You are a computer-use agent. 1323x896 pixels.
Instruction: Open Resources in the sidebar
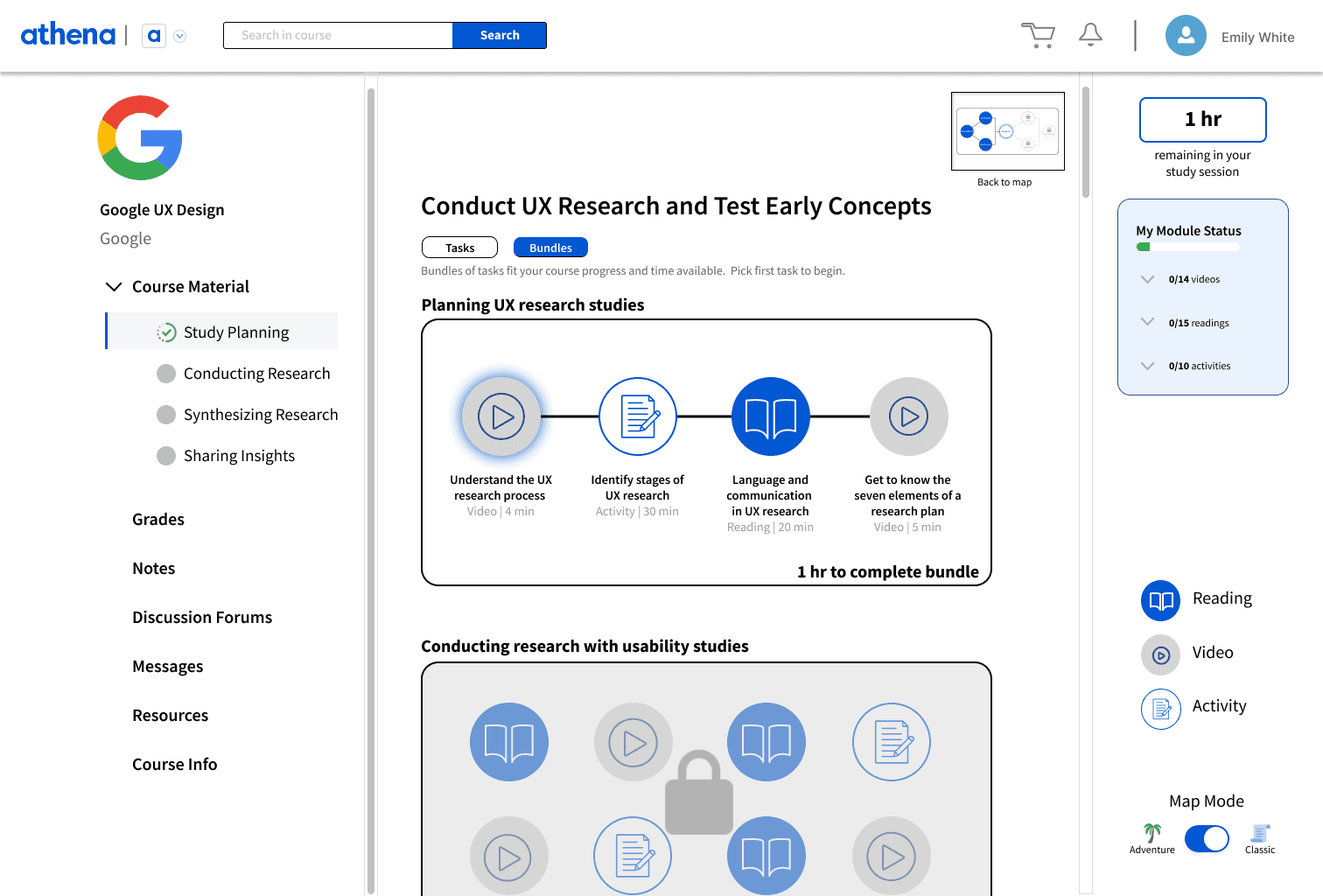pos(171,716)
